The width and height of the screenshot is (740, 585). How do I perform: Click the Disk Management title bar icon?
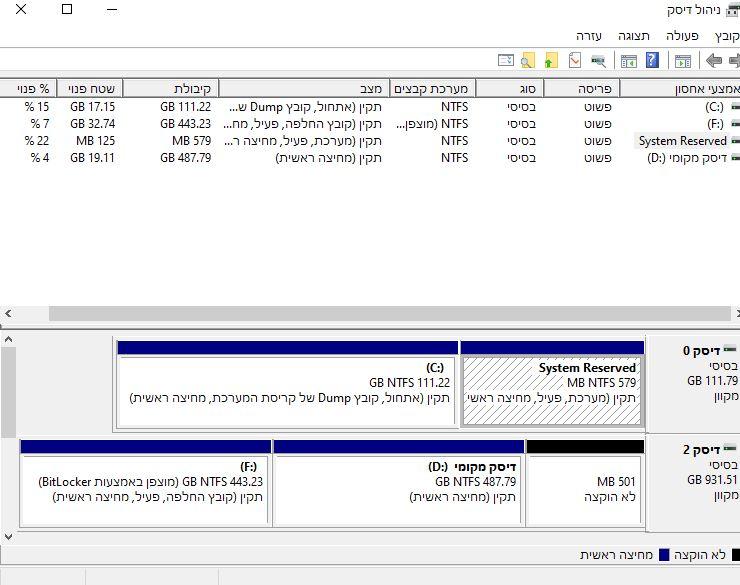coord(732,10)
